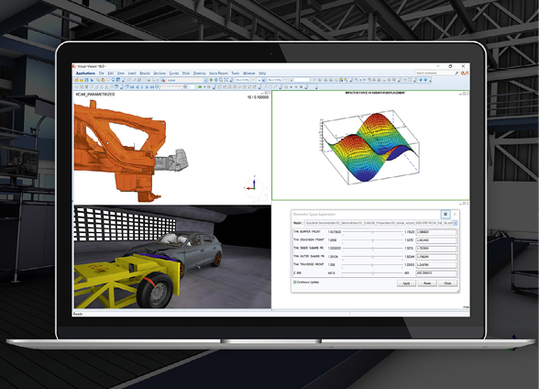Click the Close button in the dialog
The height and width of the screenshot is (389, 539).
point(448,283)
